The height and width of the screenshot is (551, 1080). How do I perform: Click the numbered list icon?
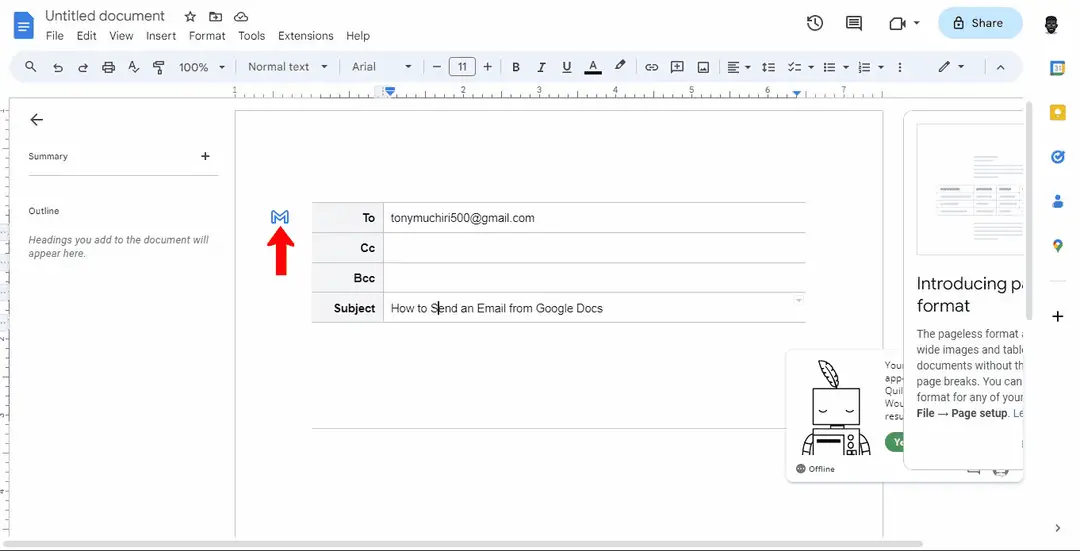point(864,67)
